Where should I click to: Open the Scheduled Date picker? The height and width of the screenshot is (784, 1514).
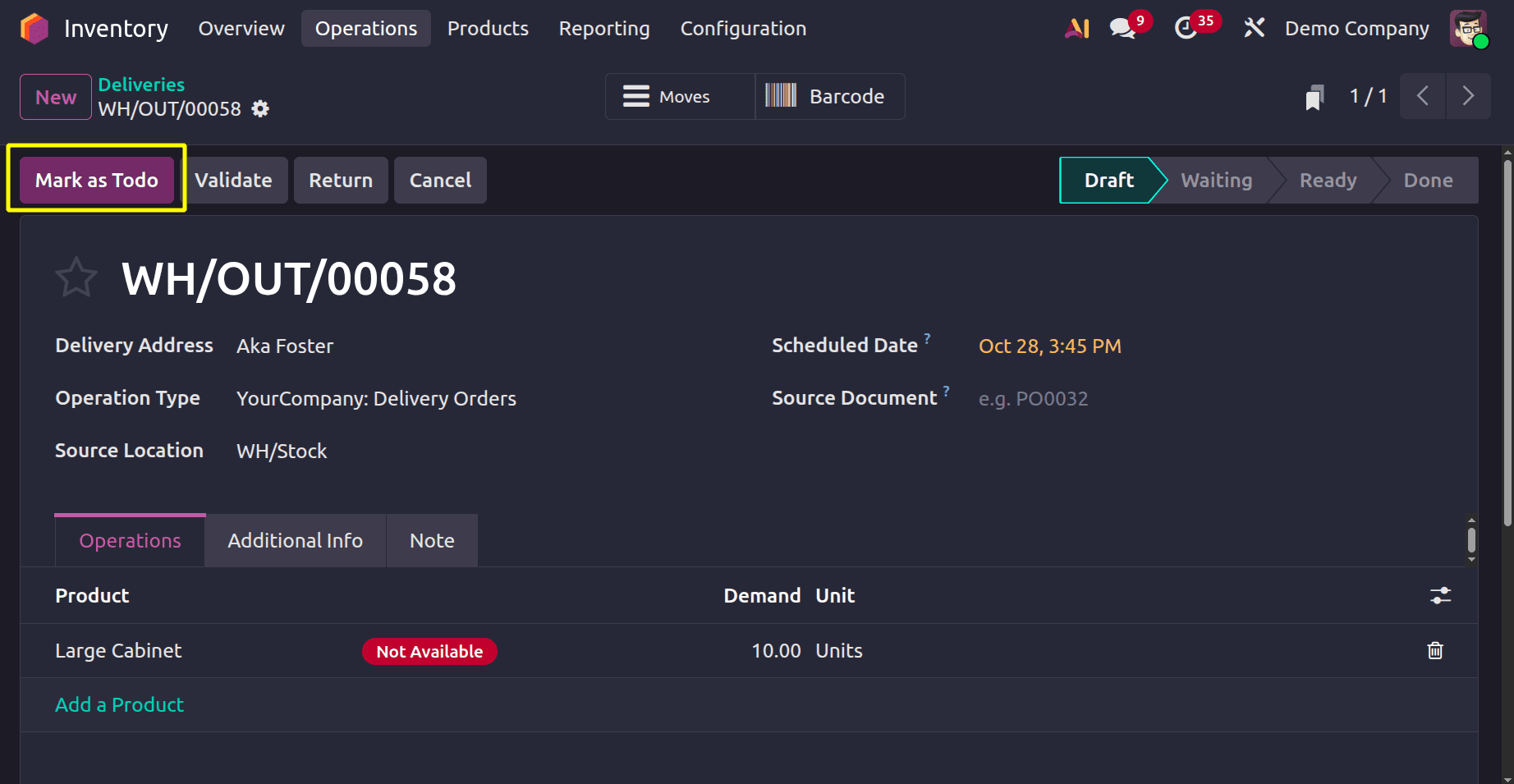coord(1049,346)
